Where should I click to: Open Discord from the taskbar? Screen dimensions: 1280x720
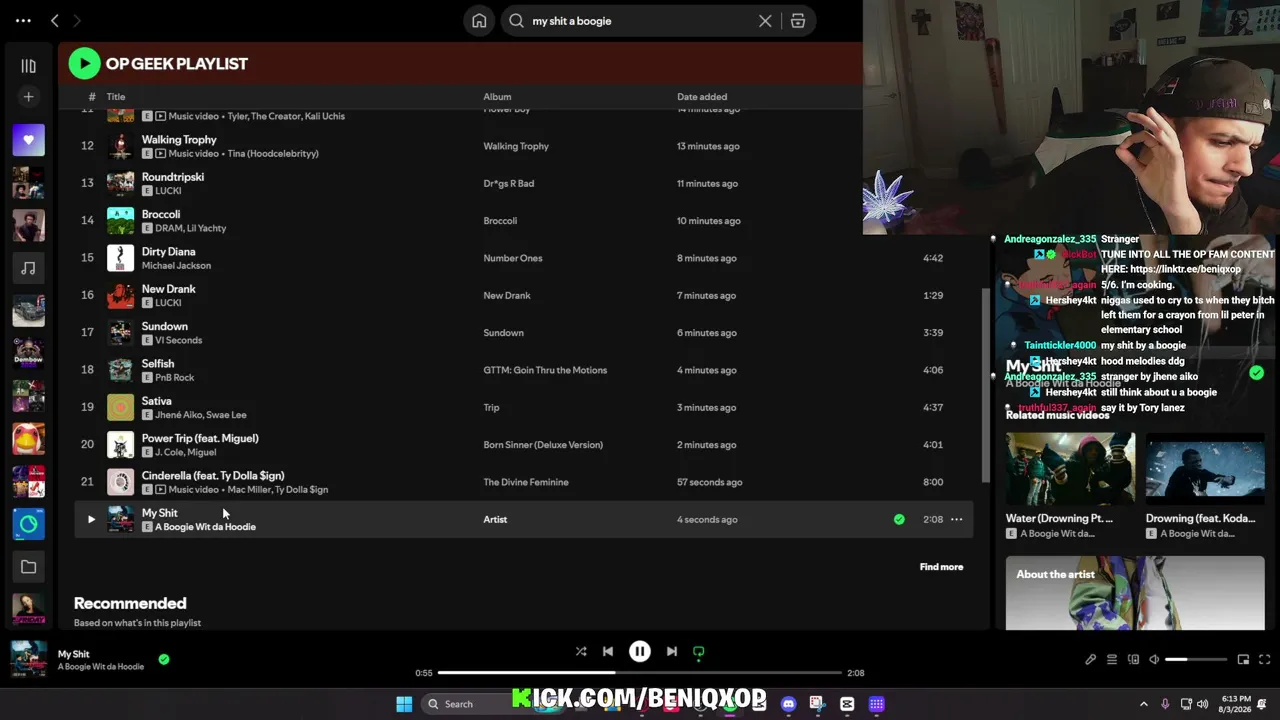(x=789, y=704)
